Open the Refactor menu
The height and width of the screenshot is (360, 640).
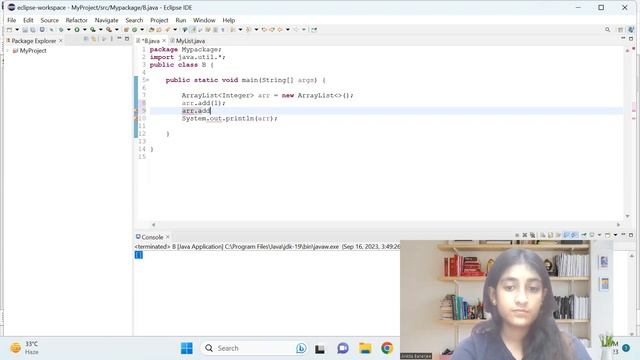tap(76, 20)
